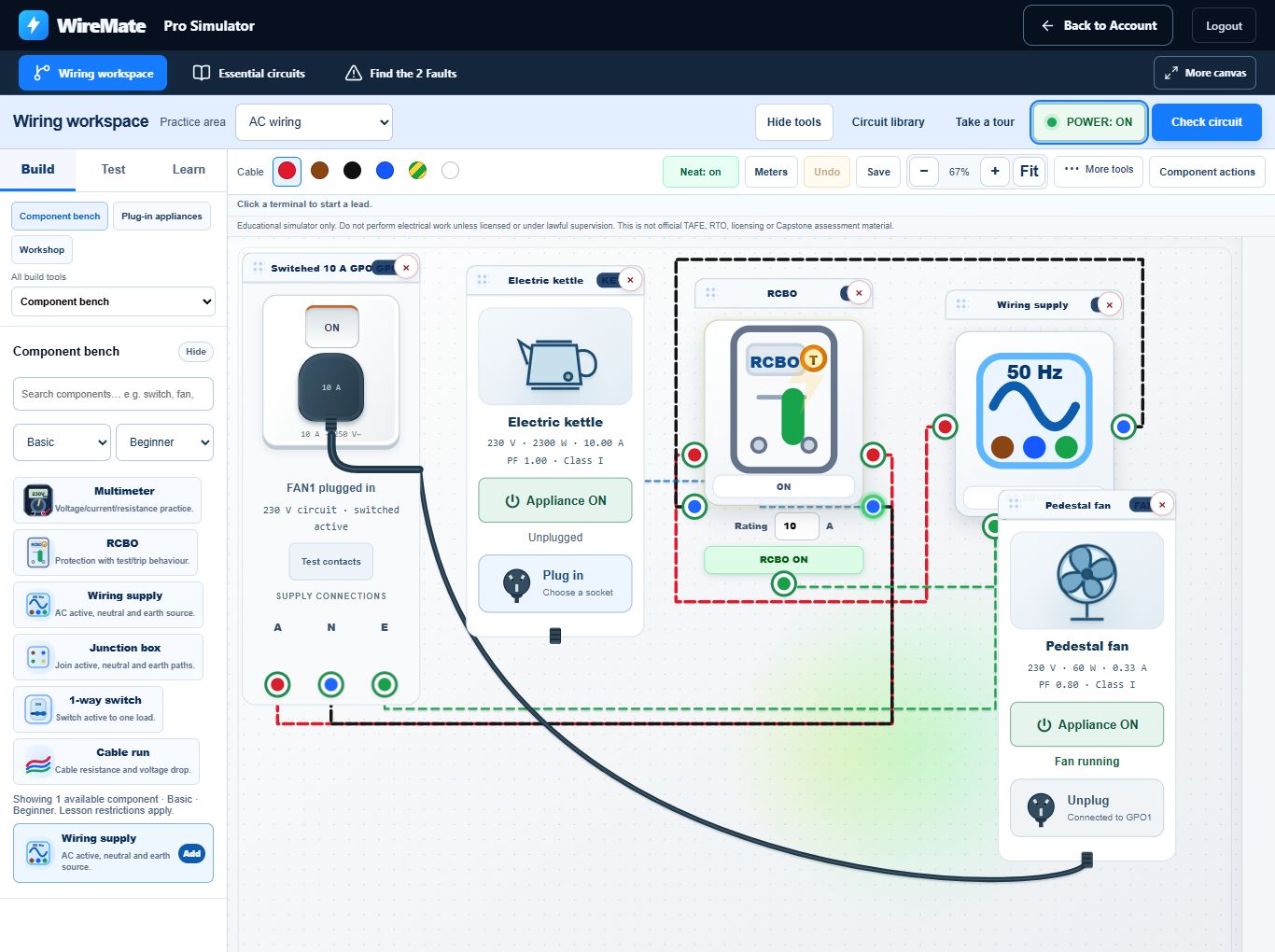Flip the GPO ON rocker switch
1275x952 pixels.
pyautogui.click(x=332, y=327)
